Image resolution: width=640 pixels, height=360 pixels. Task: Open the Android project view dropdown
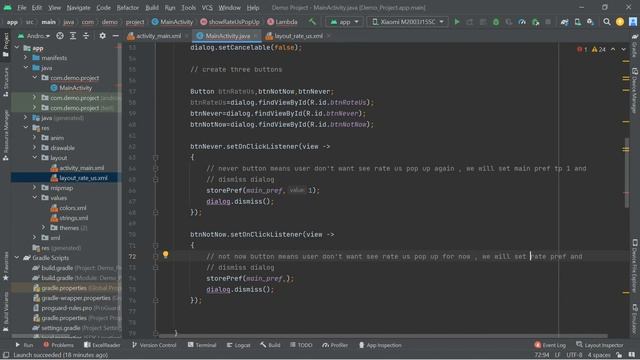tap(33, 36)
